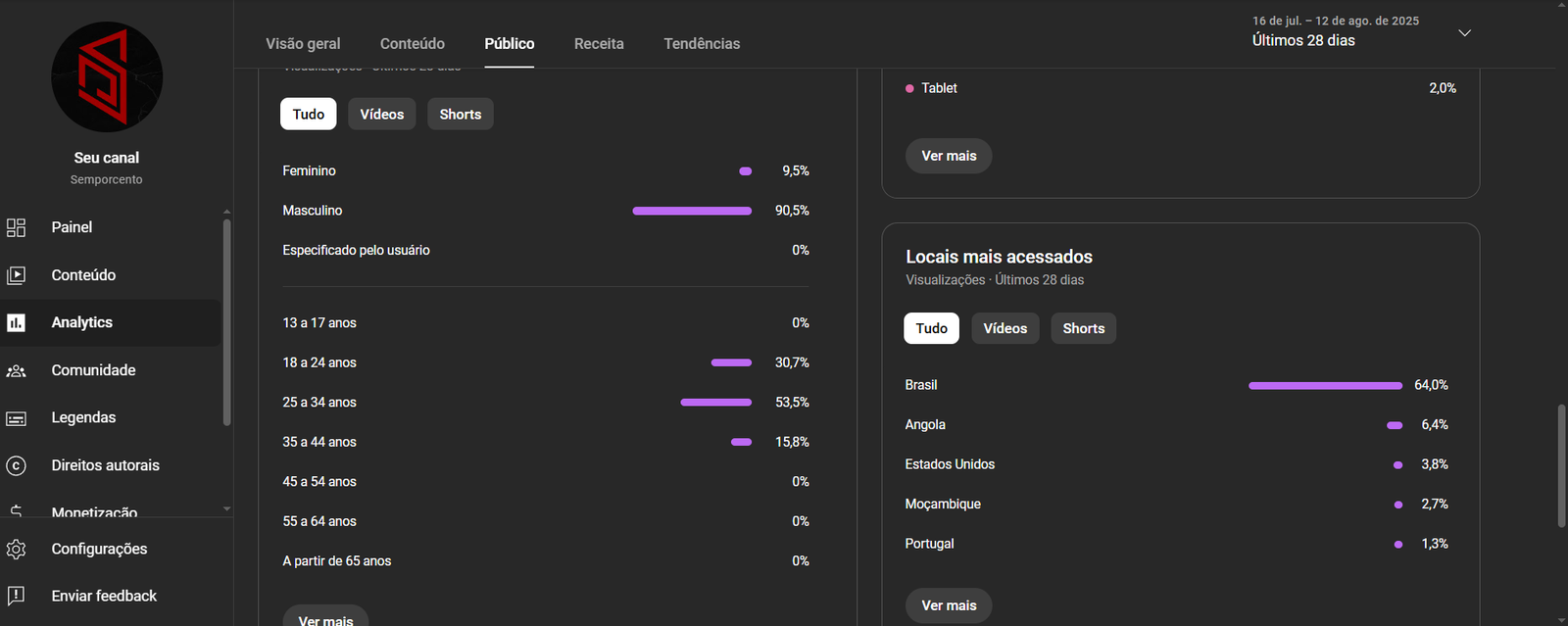Switch to the Receita tab
This screenshot has height=626, width=1568.
pyautogui.click(x=599, y=44)
